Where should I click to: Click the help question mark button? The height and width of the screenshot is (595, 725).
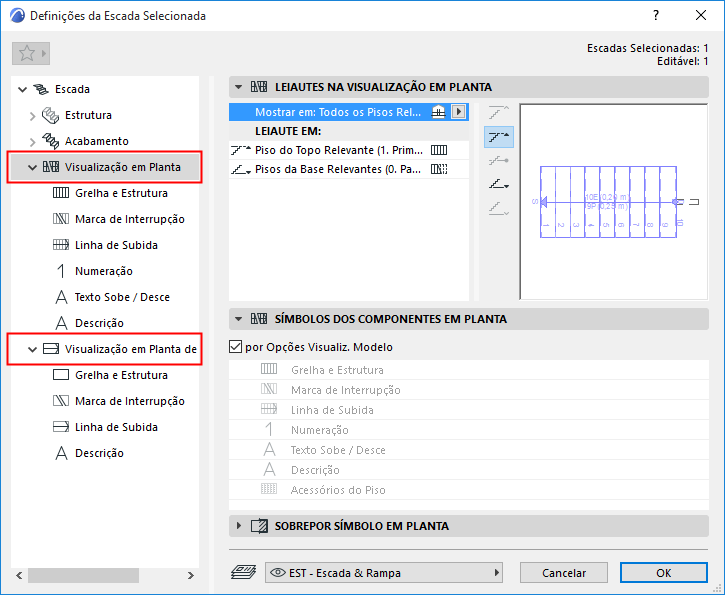point(656,15)
